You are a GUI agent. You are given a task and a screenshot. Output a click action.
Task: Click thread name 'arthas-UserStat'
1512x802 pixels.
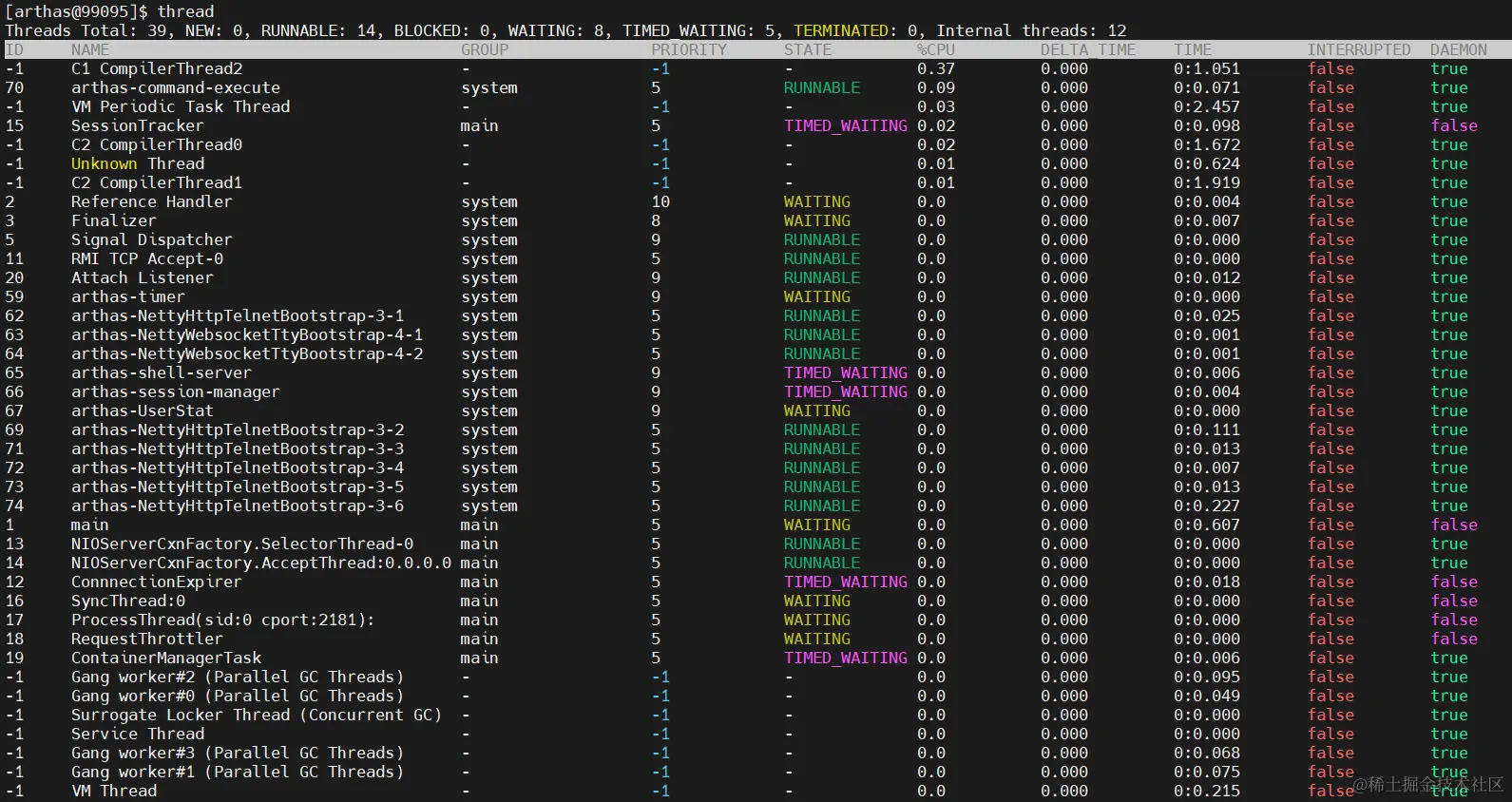coord(143,411)
